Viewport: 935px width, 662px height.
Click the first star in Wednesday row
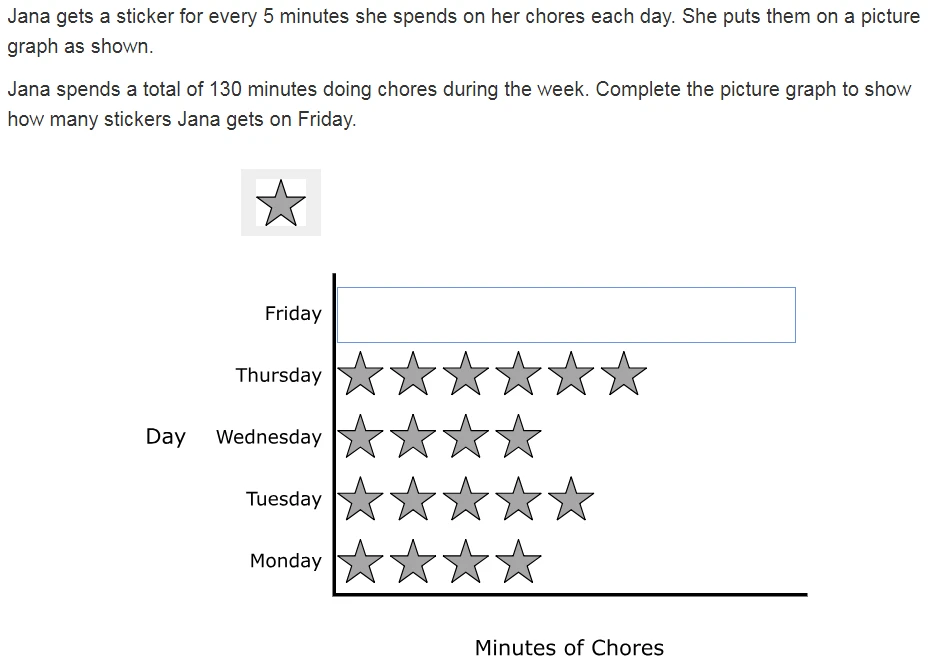point(360,437)
